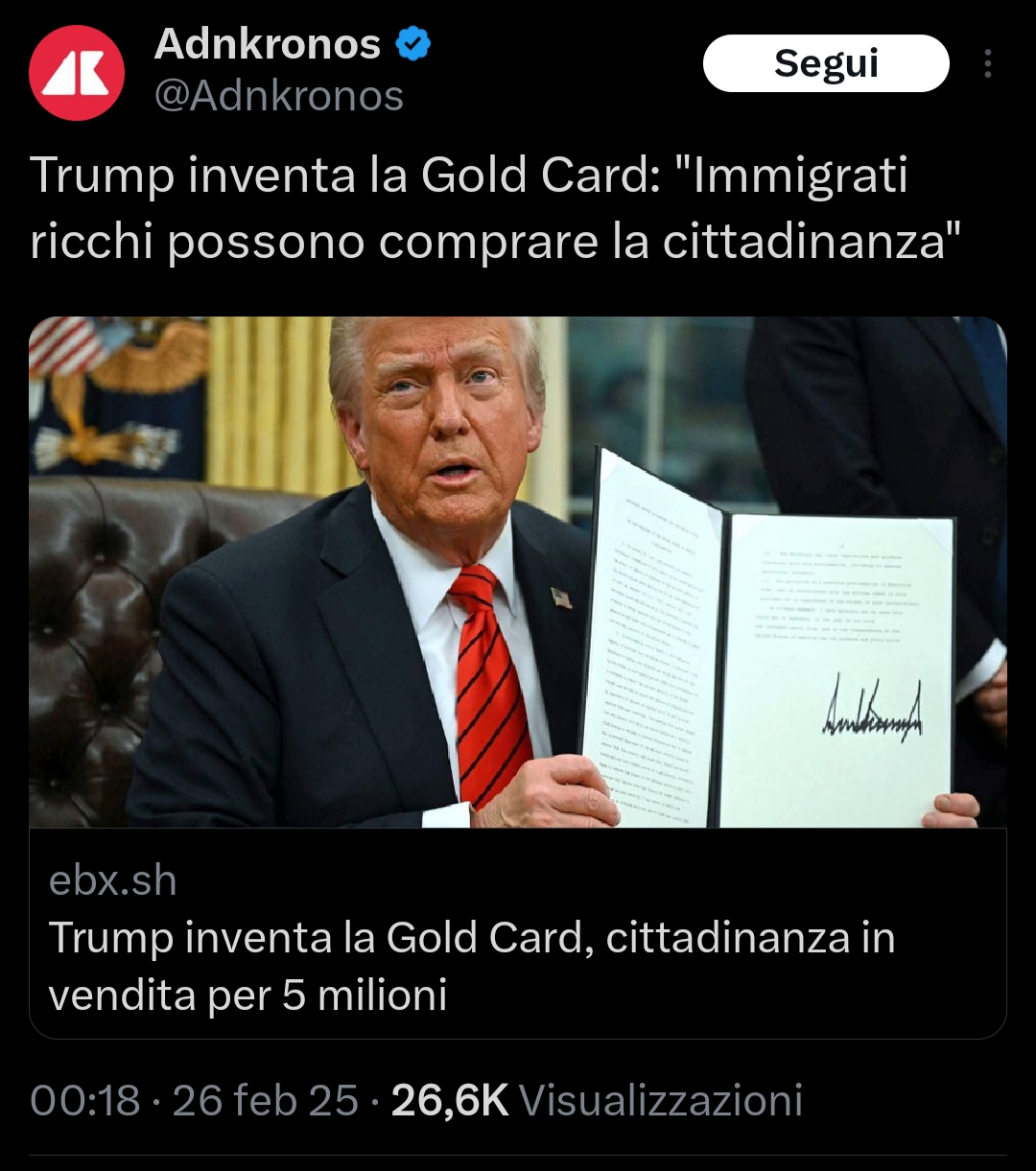The image size is (1036, 1171).
Task: Click the date 26 feb 25
Action: (x=266, y=1100)
